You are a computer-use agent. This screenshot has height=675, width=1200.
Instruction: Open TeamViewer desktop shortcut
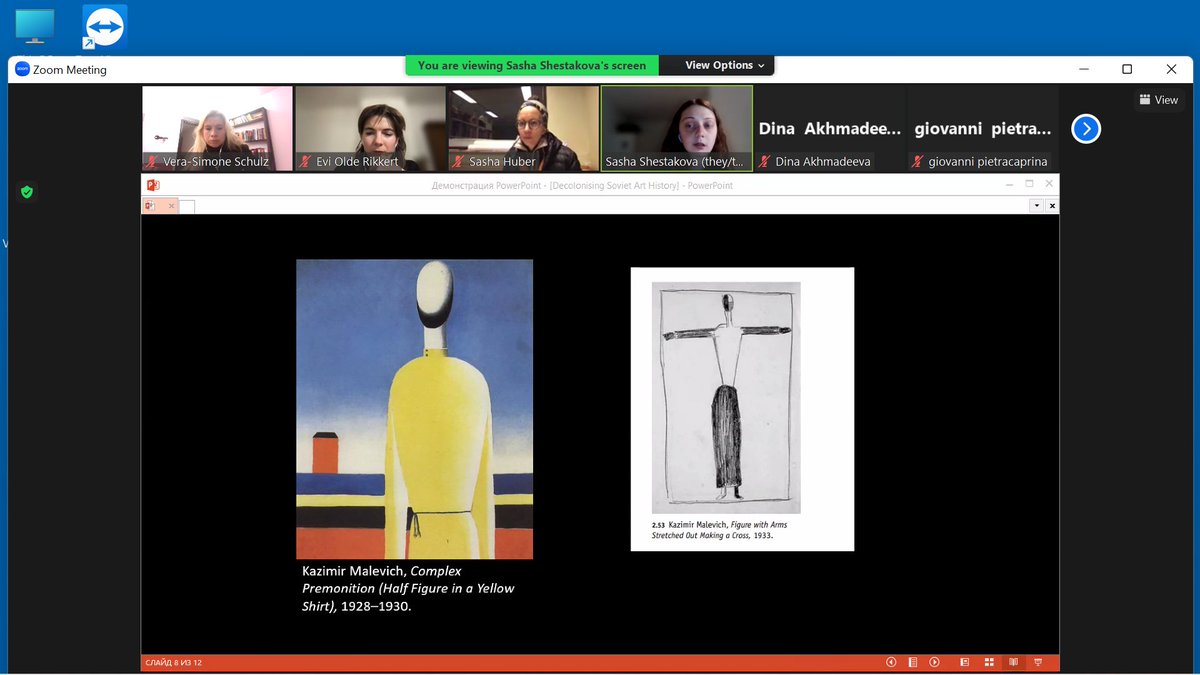pyautogui.click(x=104, y=26)
